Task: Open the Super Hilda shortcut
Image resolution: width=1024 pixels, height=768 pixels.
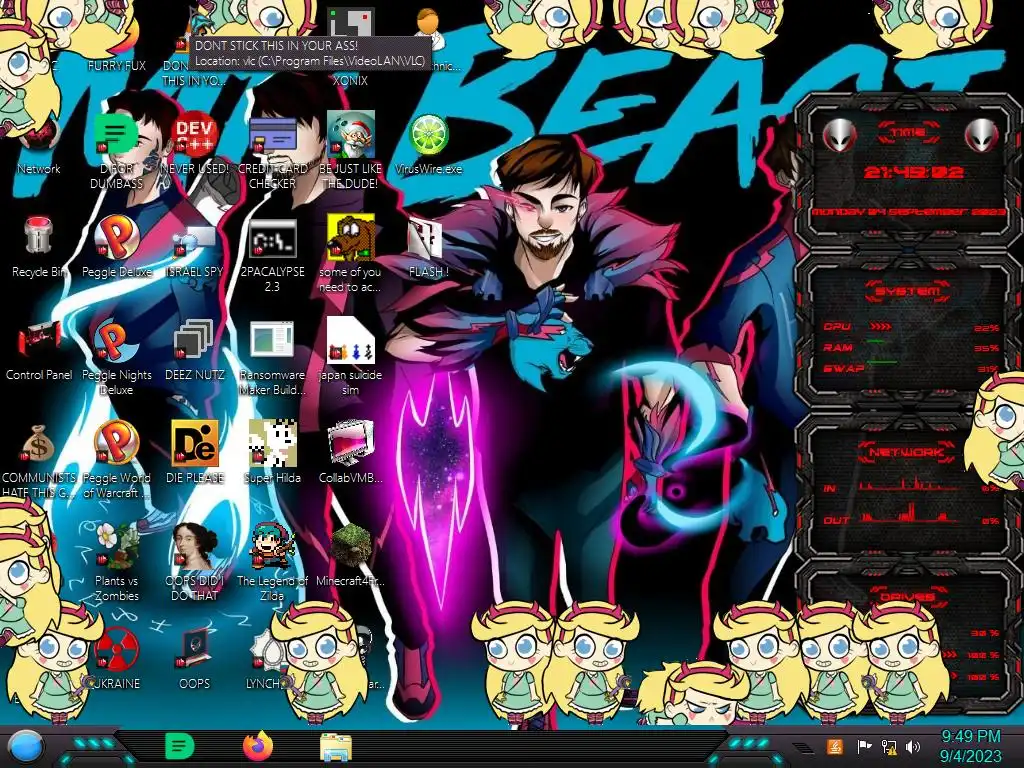Action: pyautogui.click(x=272, y=452)
